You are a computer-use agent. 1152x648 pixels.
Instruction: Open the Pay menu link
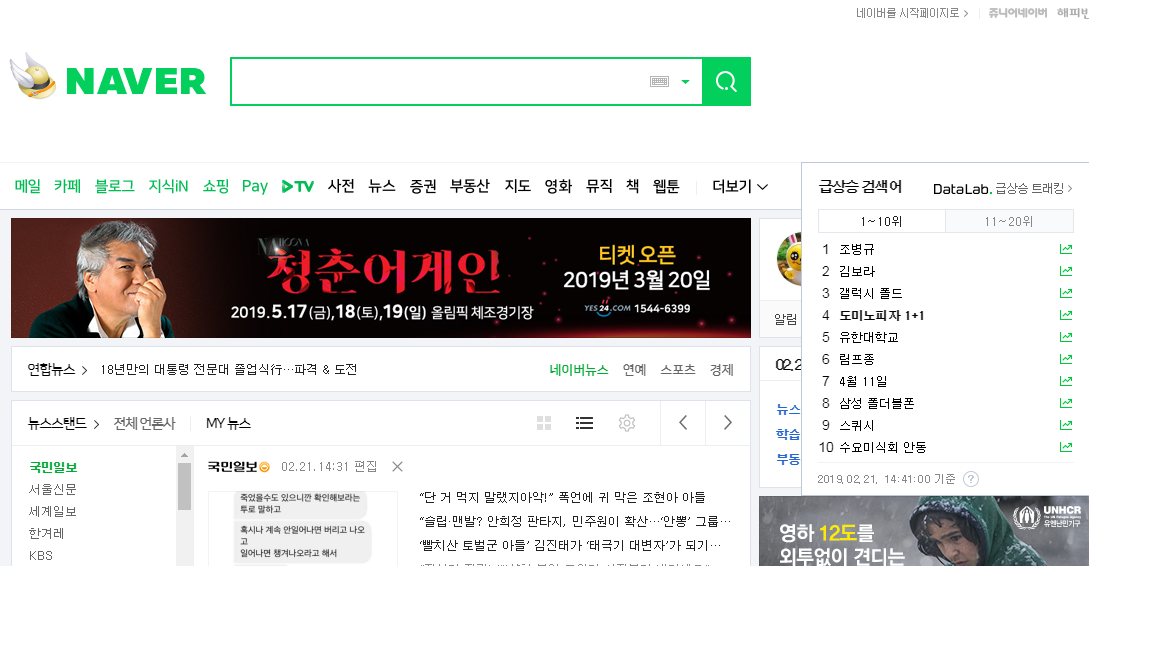tap(255, 187)
